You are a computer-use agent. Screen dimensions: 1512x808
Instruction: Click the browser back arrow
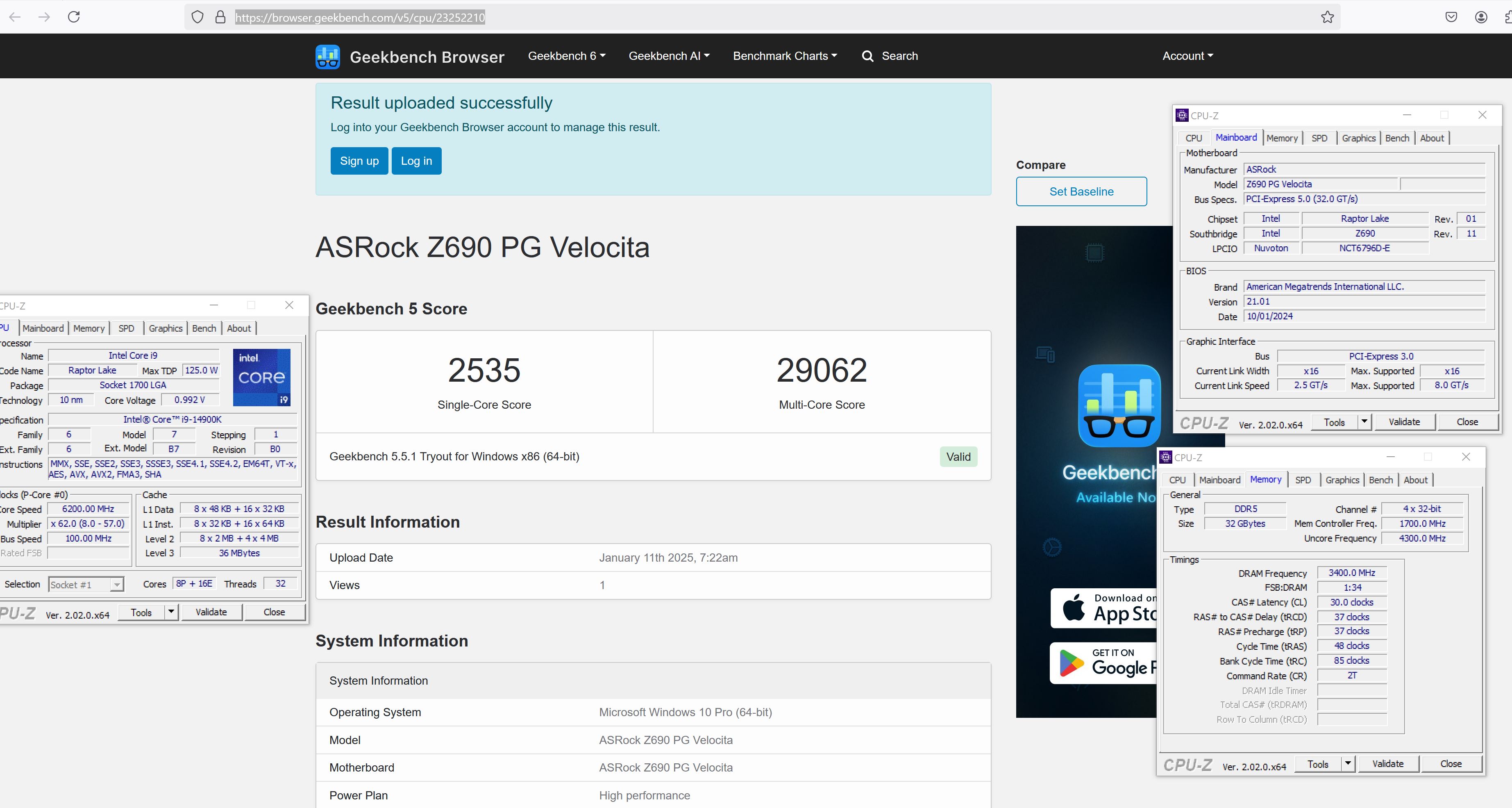[x=15, y=17]
